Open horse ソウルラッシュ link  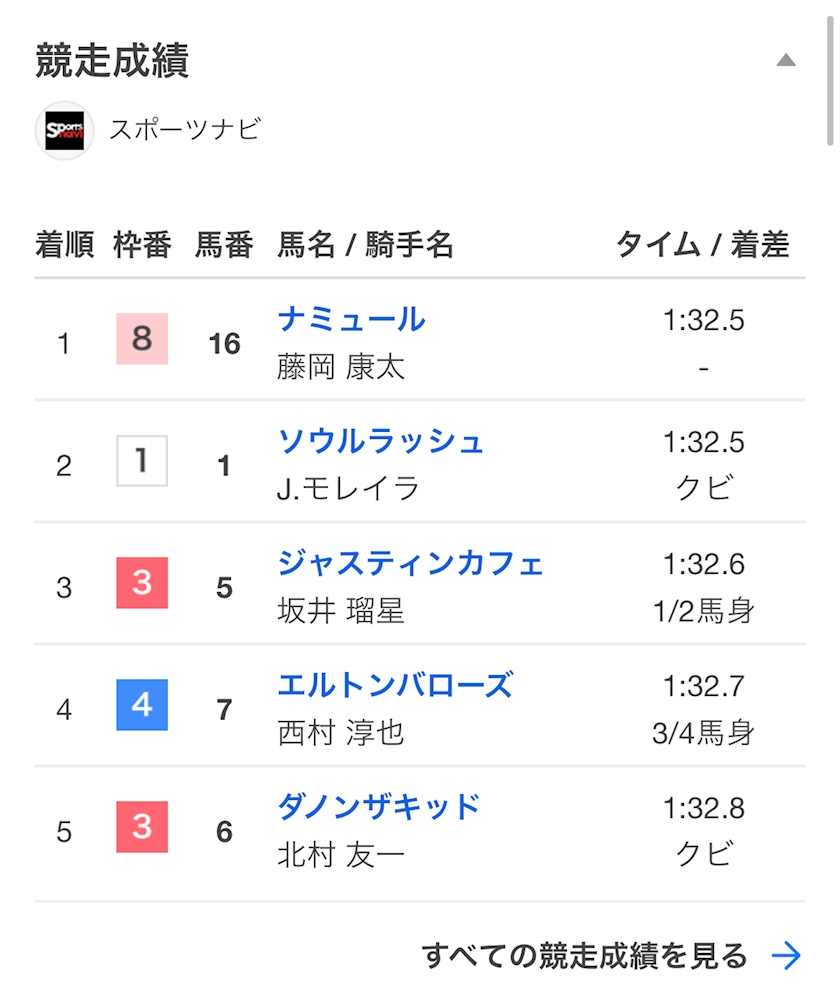click(380, 441)
